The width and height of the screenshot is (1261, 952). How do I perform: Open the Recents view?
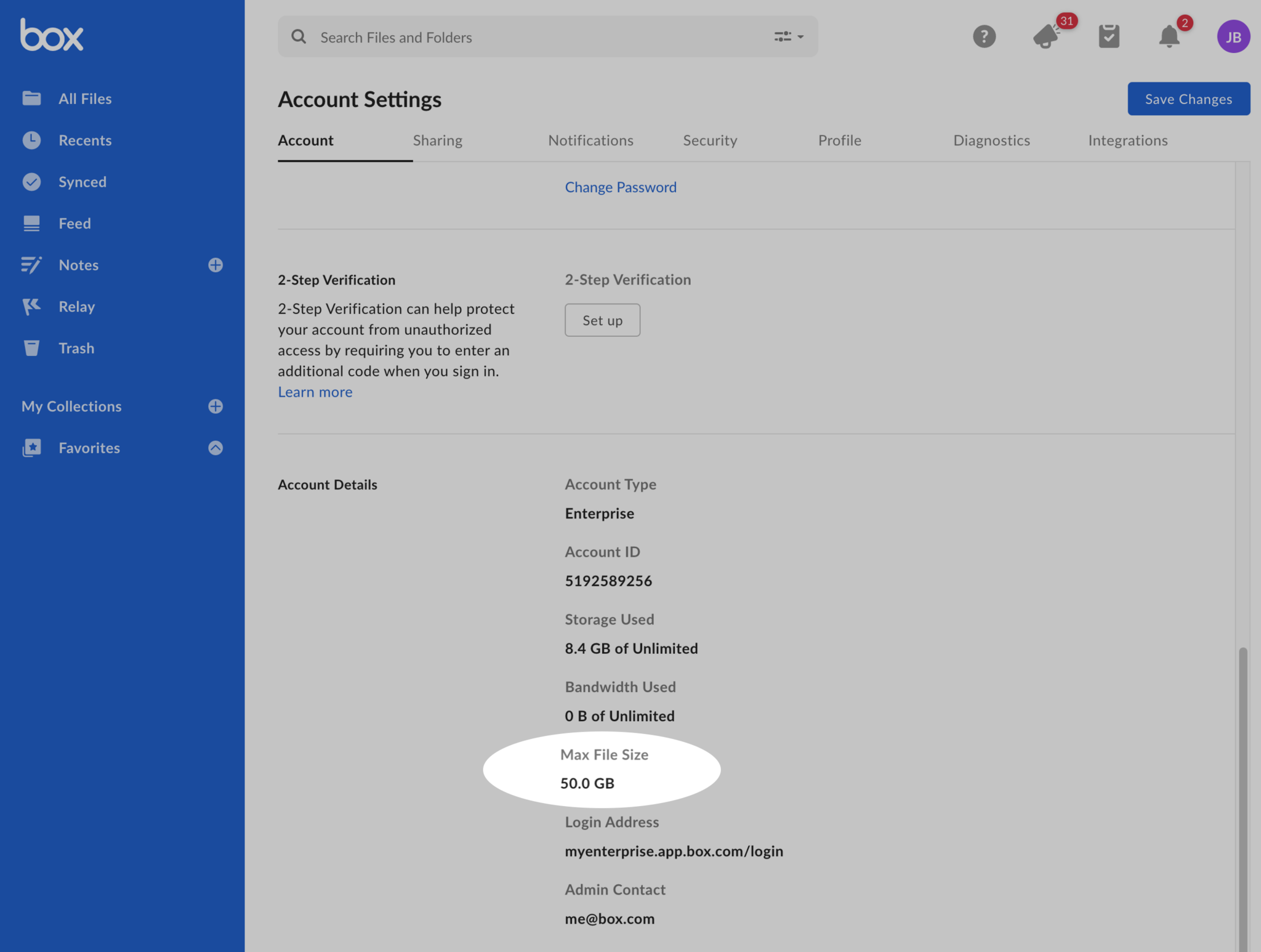[x=85, y=140]
